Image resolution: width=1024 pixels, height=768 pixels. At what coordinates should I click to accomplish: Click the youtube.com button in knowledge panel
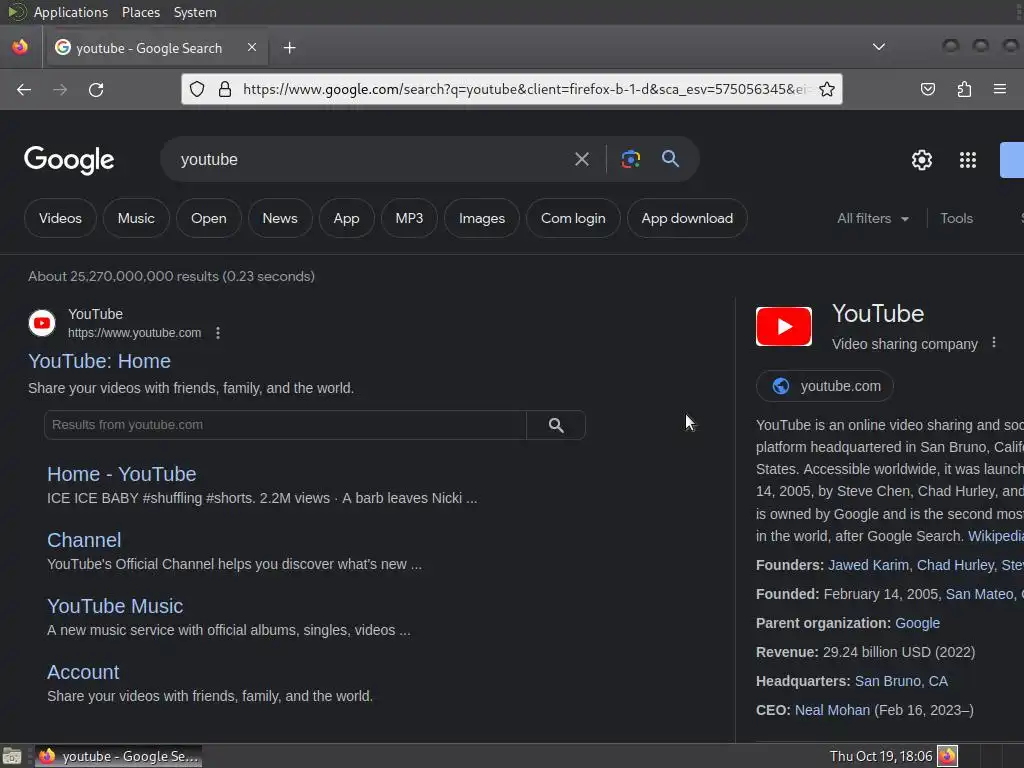pyautogui.click(x=825, y=386)
